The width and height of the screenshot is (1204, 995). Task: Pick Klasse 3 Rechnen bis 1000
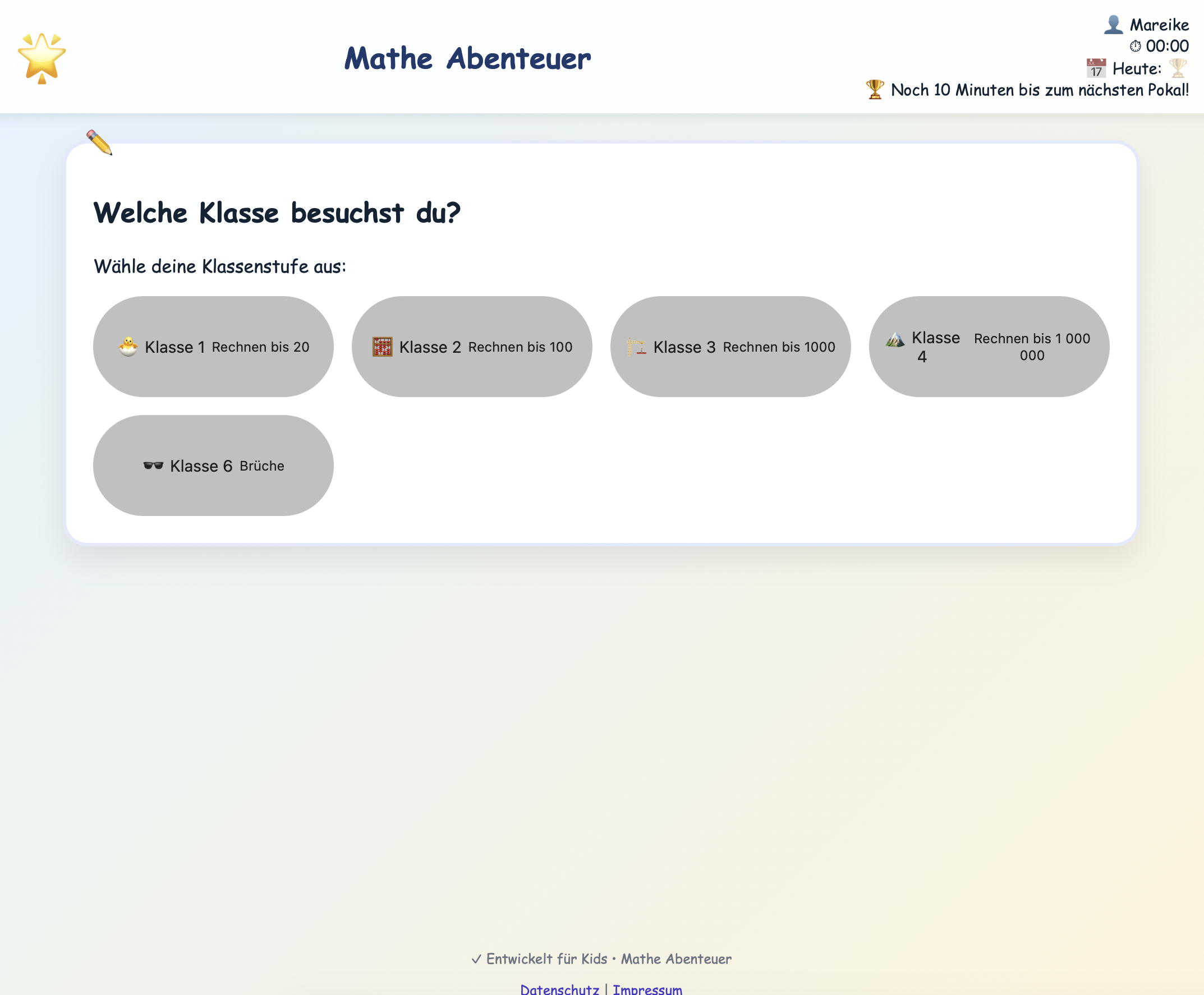point(730,347)
